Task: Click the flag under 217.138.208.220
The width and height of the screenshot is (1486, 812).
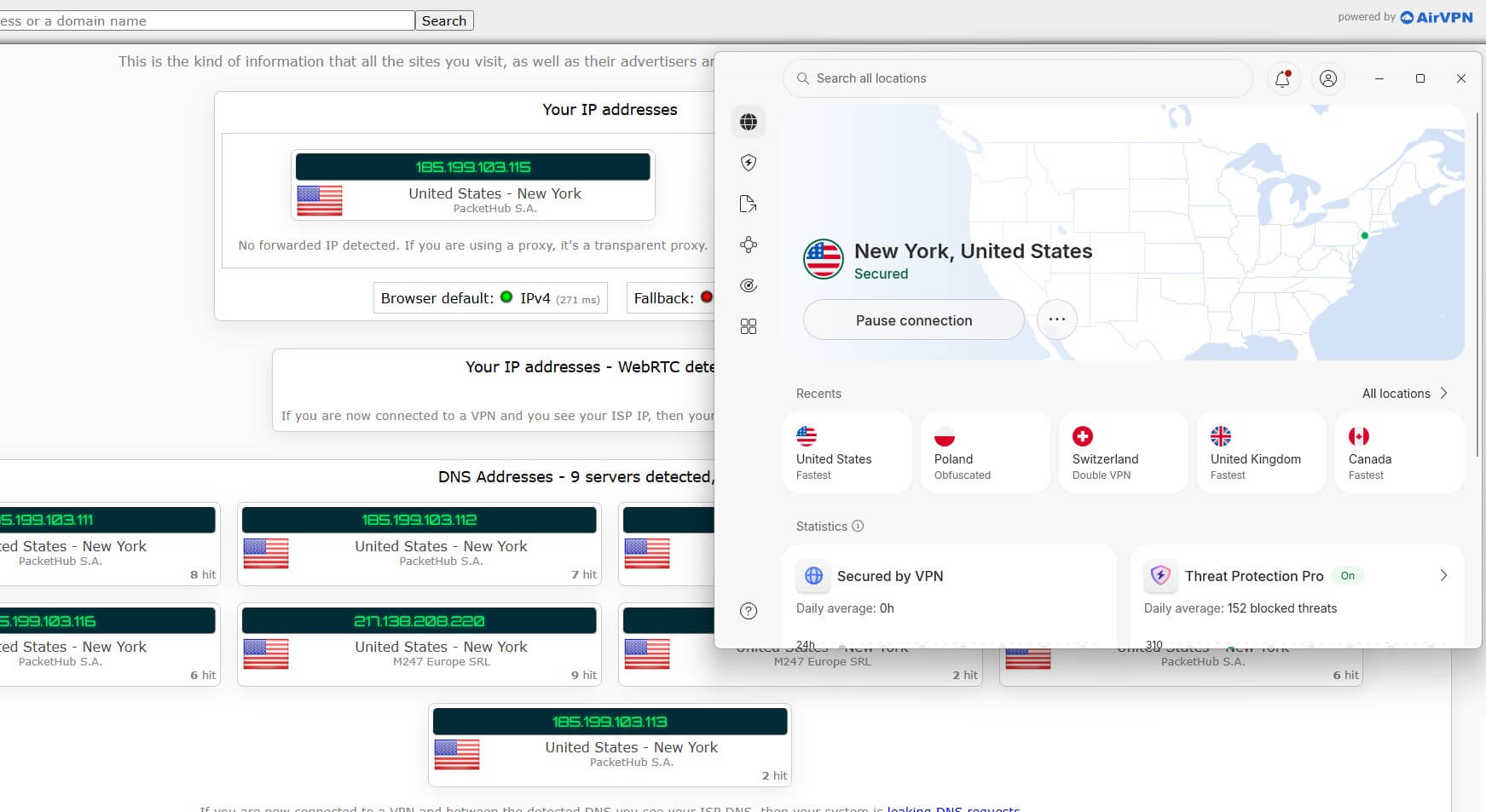Action: [x=266, y=654]
